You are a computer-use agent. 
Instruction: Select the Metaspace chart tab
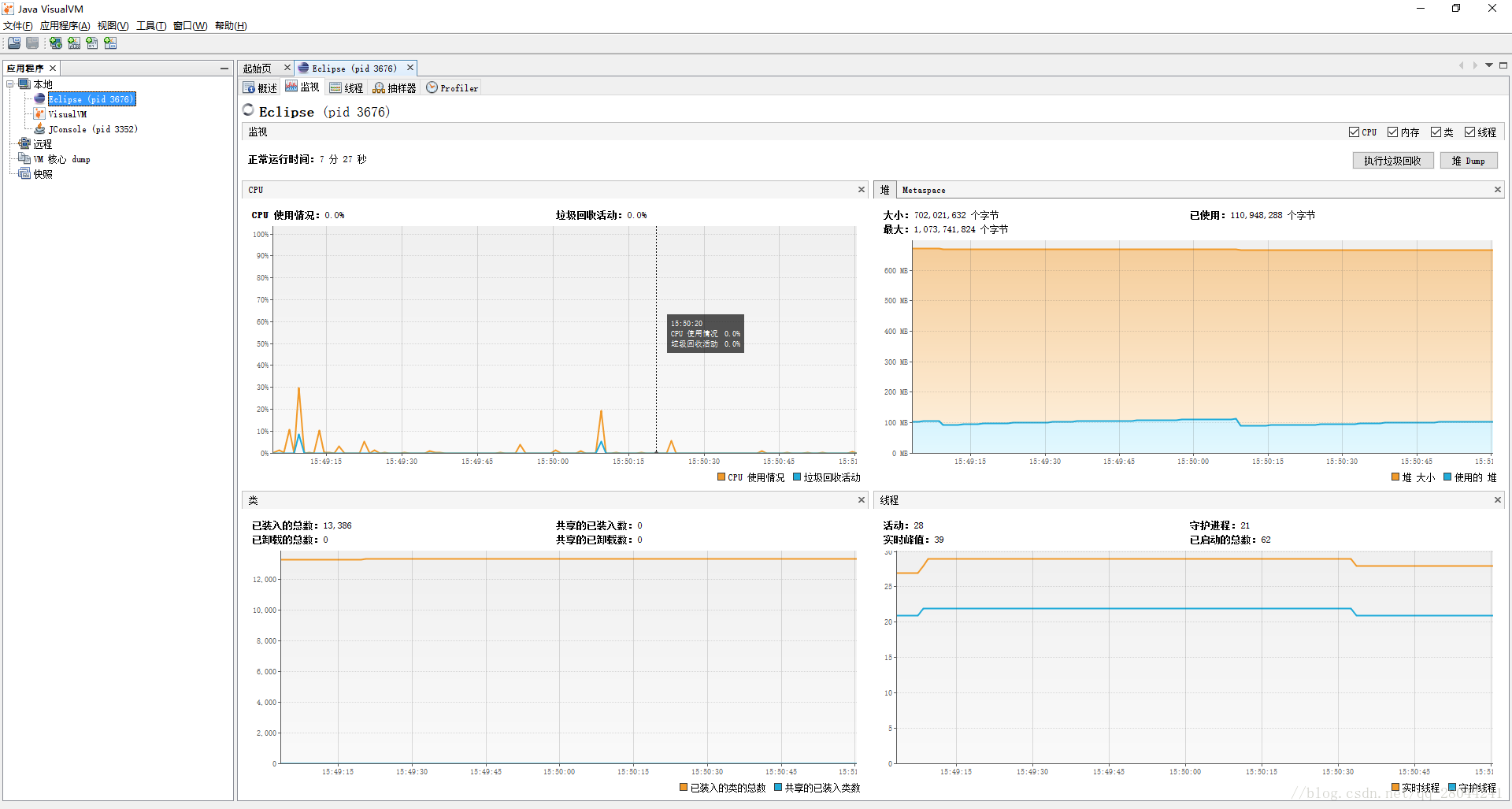[924, 190]
